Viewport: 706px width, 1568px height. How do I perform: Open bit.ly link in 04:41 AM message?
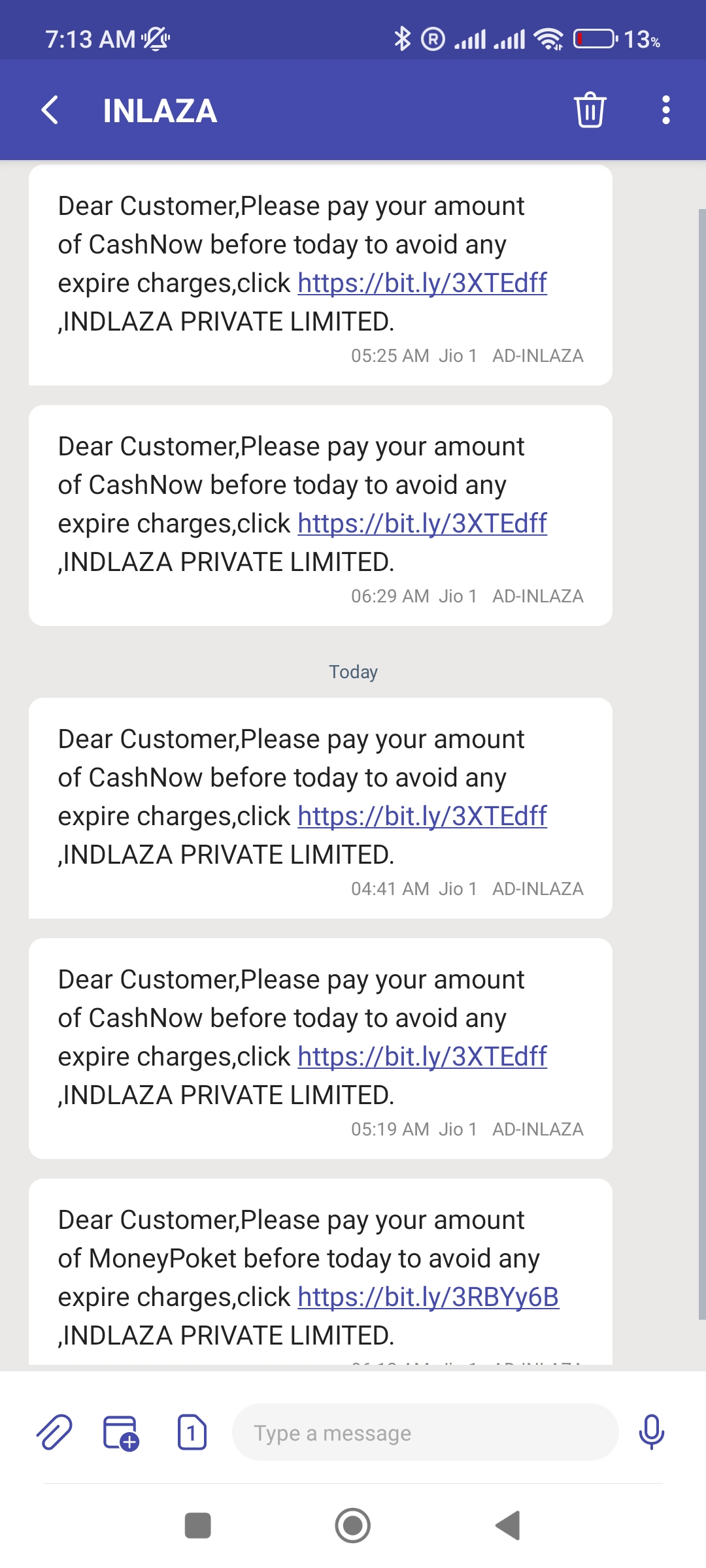pos(422,816)
